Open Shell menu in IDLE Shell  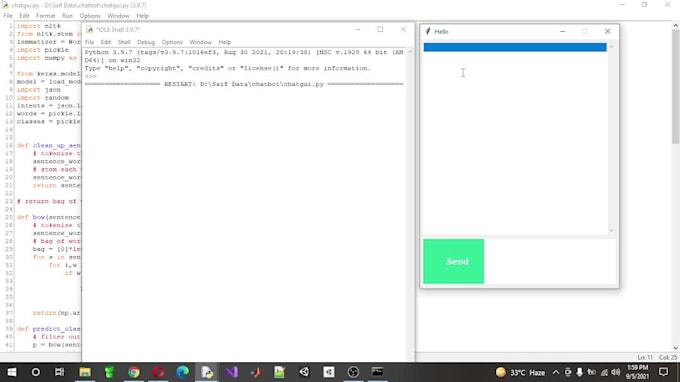coord(124,42)
